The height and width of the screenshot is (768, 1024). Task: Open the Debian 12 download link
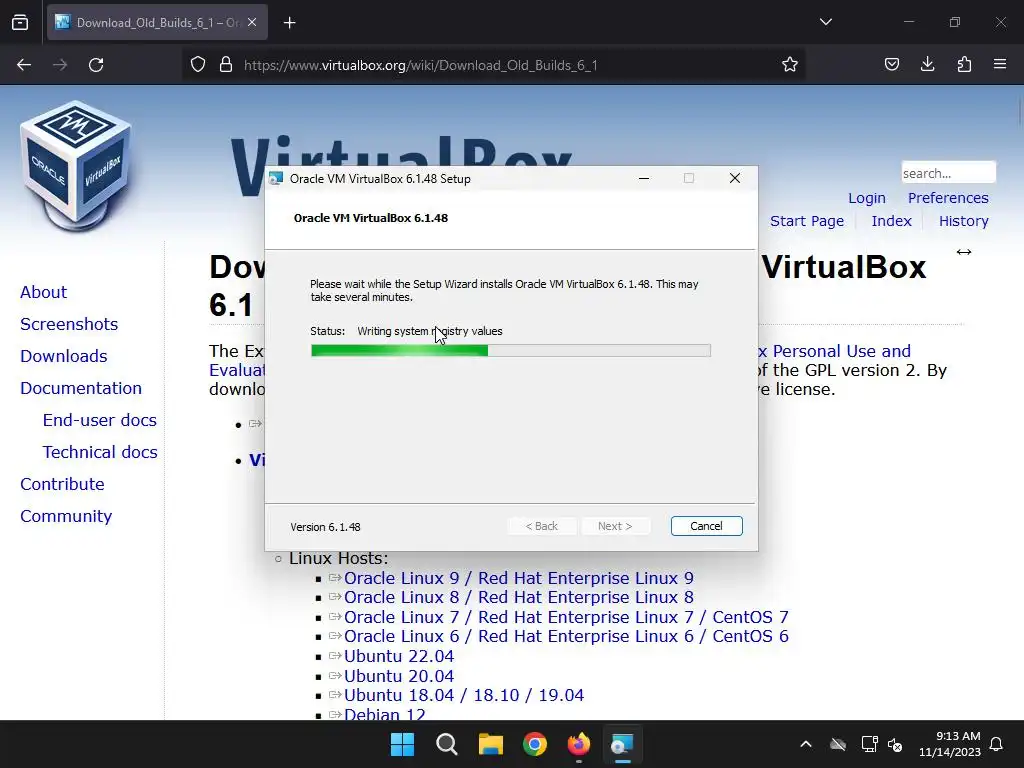[x=385, y=714]
